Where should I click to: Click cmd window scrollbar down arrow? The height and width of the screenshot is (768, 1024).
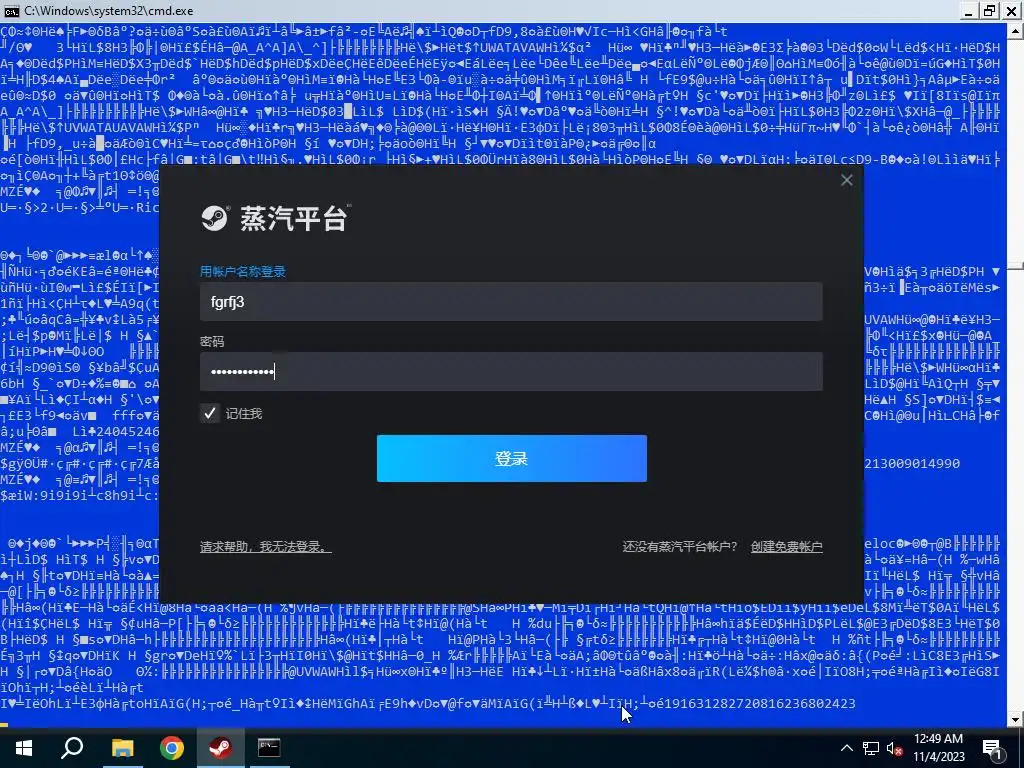tap(1015, 720)
